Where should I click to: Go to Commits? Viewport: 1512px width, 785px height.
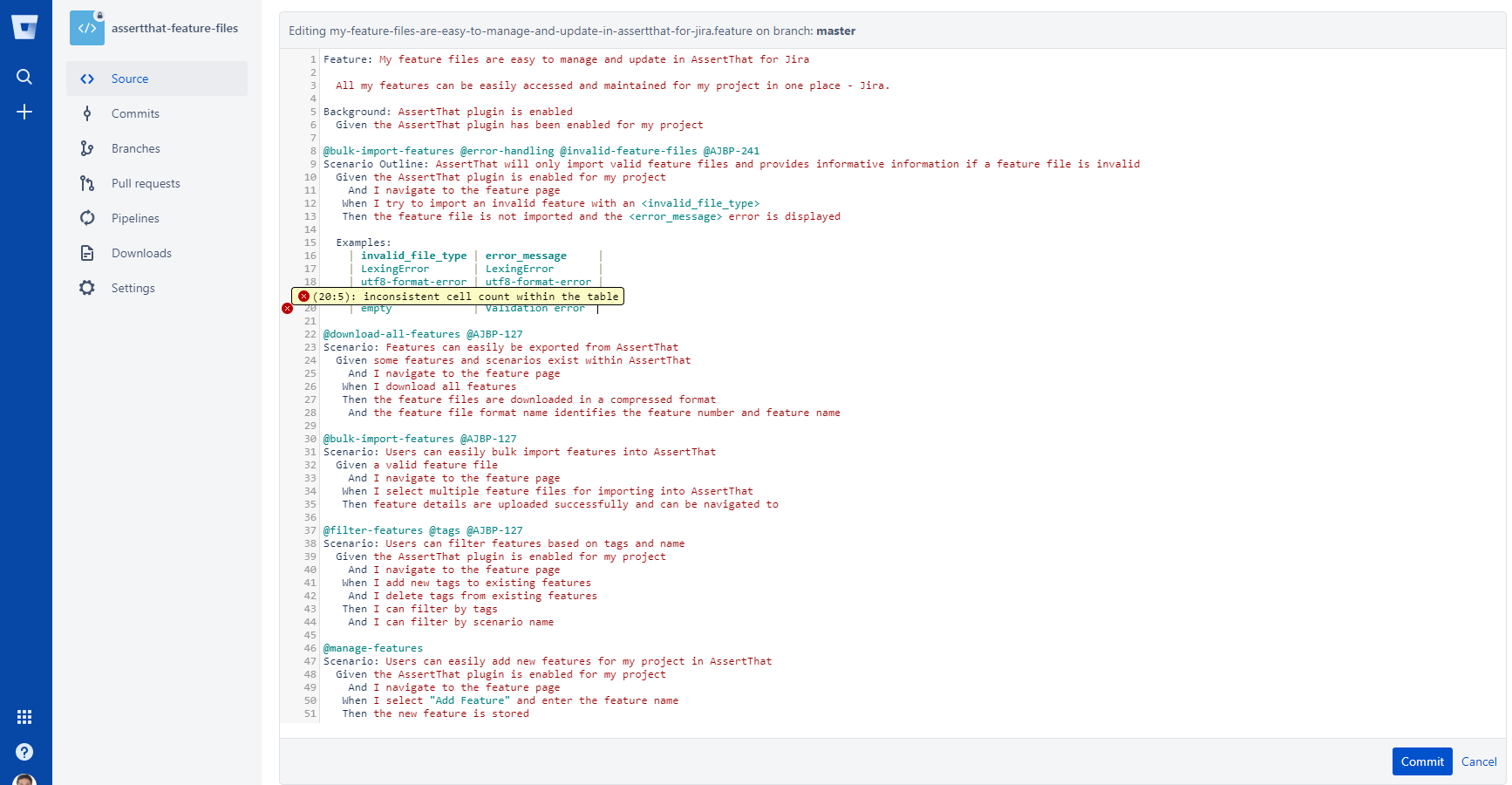click(157, 113)
